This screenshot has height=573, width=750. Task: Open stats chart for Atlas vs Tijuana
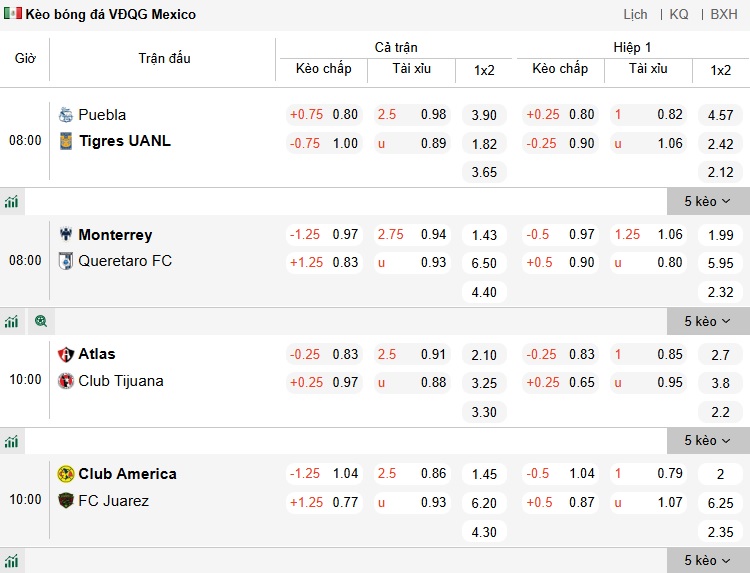(11, 441)
